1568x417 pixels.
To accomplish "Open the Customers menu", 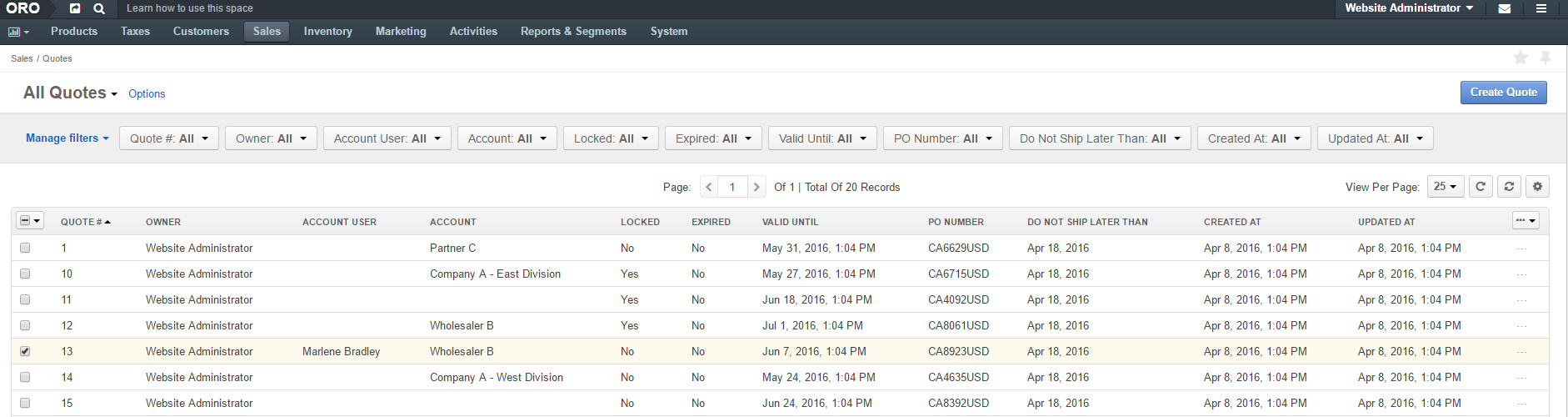I will pyautogui.click(x=201, y=32).
